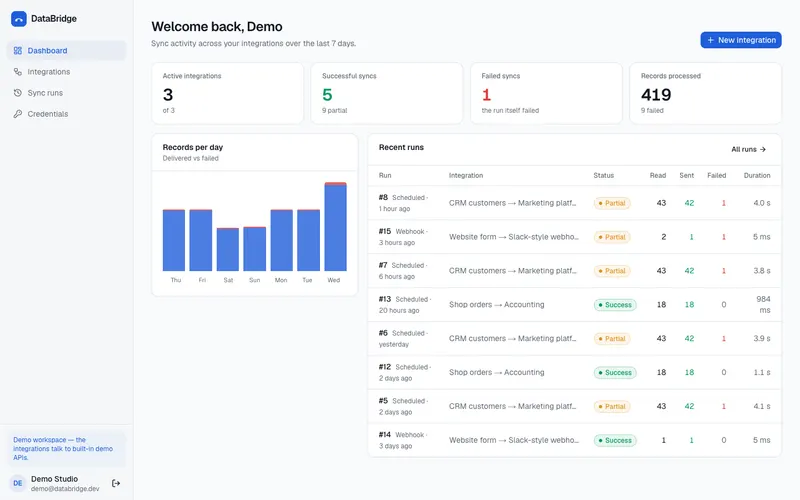This screenshot has height=500, width=800.
Task: Click "9 partial" under Successful syncs
Action: [x=335, y=110]
